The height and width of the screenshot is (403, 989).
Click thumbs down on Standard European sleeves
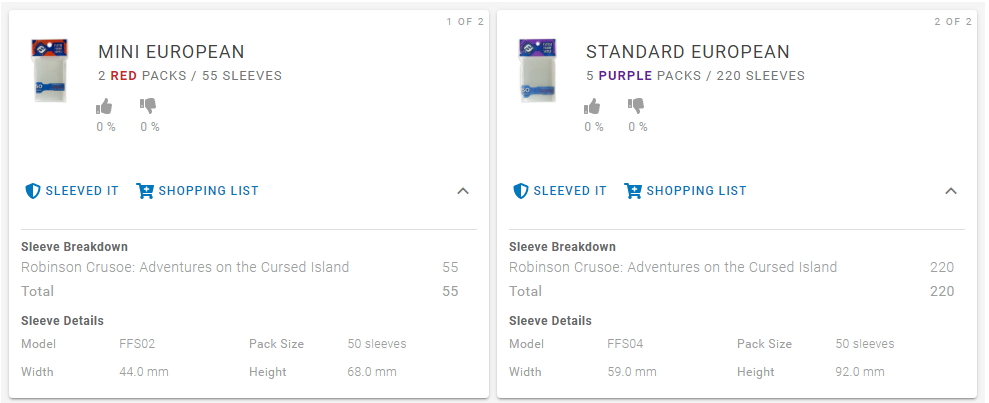636,106
